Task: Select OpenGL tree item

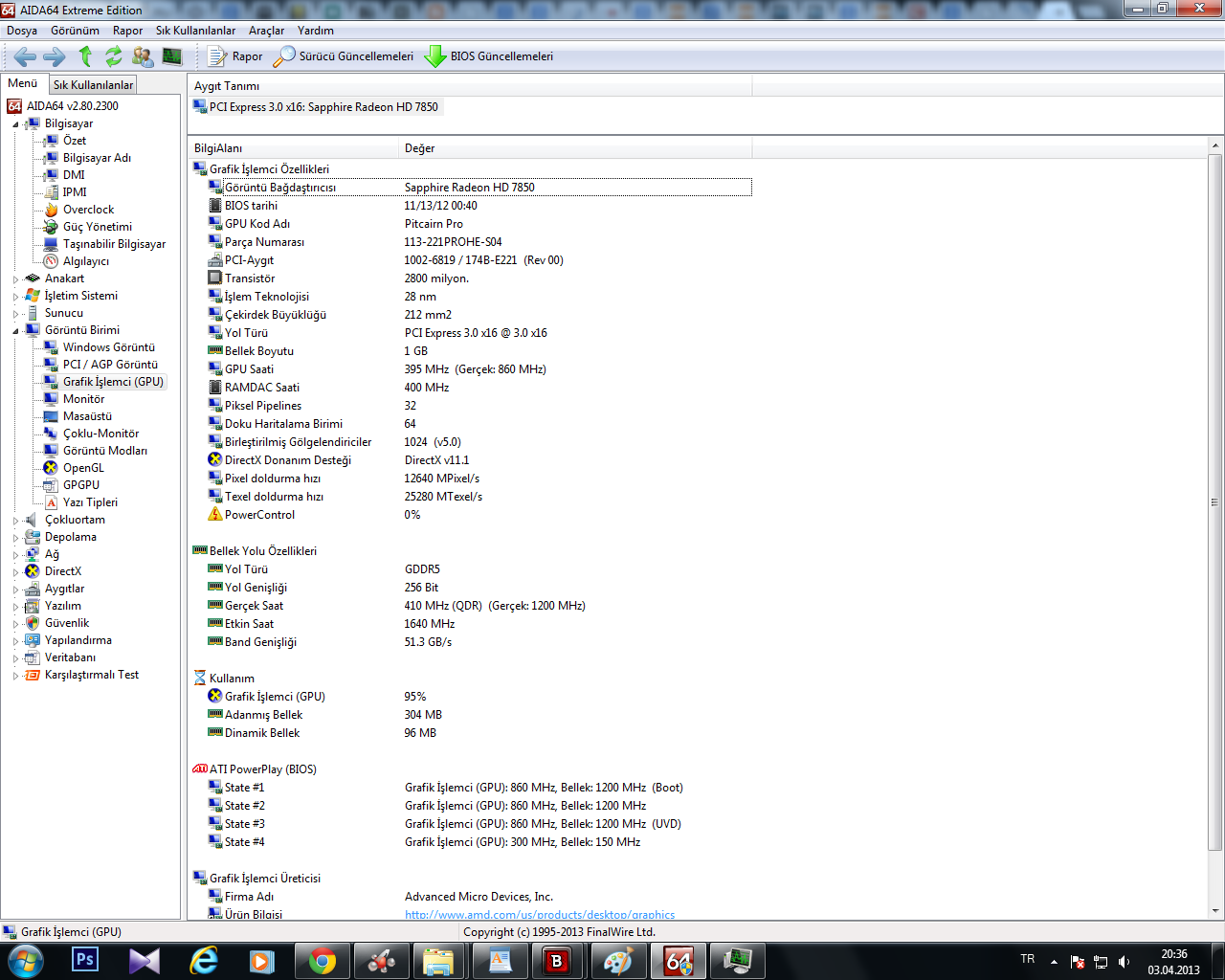Action: [83, 468]
